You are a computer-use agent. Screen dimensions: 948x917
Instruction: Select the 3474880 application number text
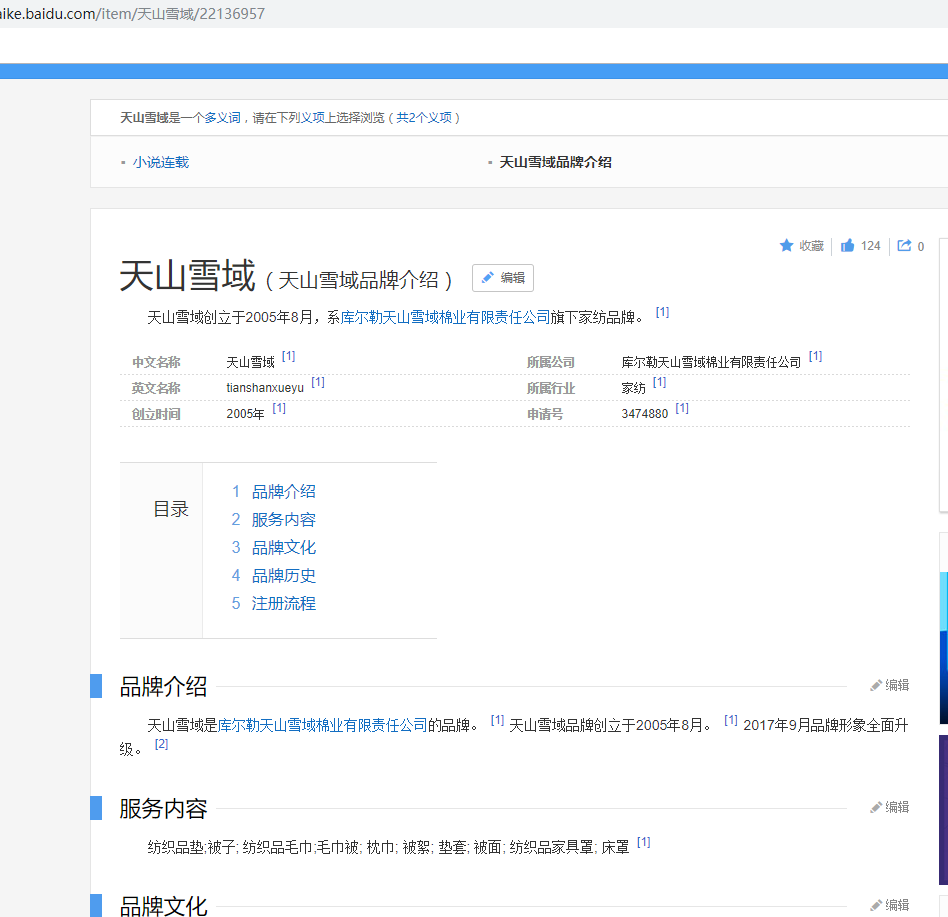[644, 414]
